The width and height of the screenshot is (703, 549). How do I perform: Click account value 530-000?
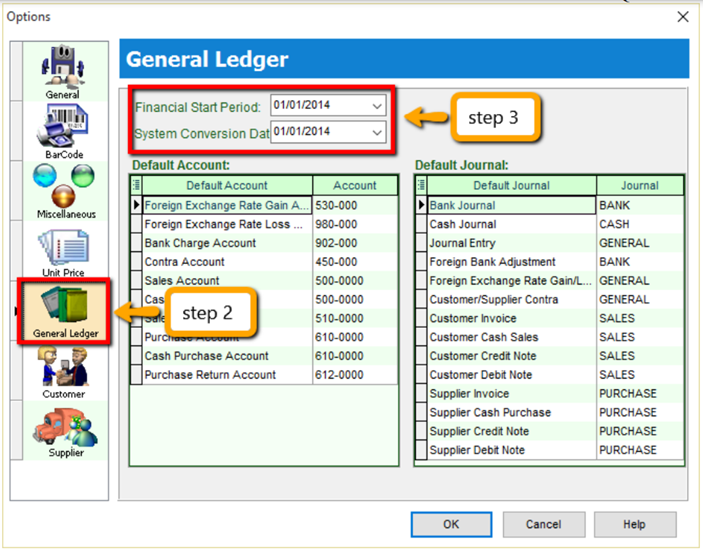pyautogui.click(x=336, y=205)
